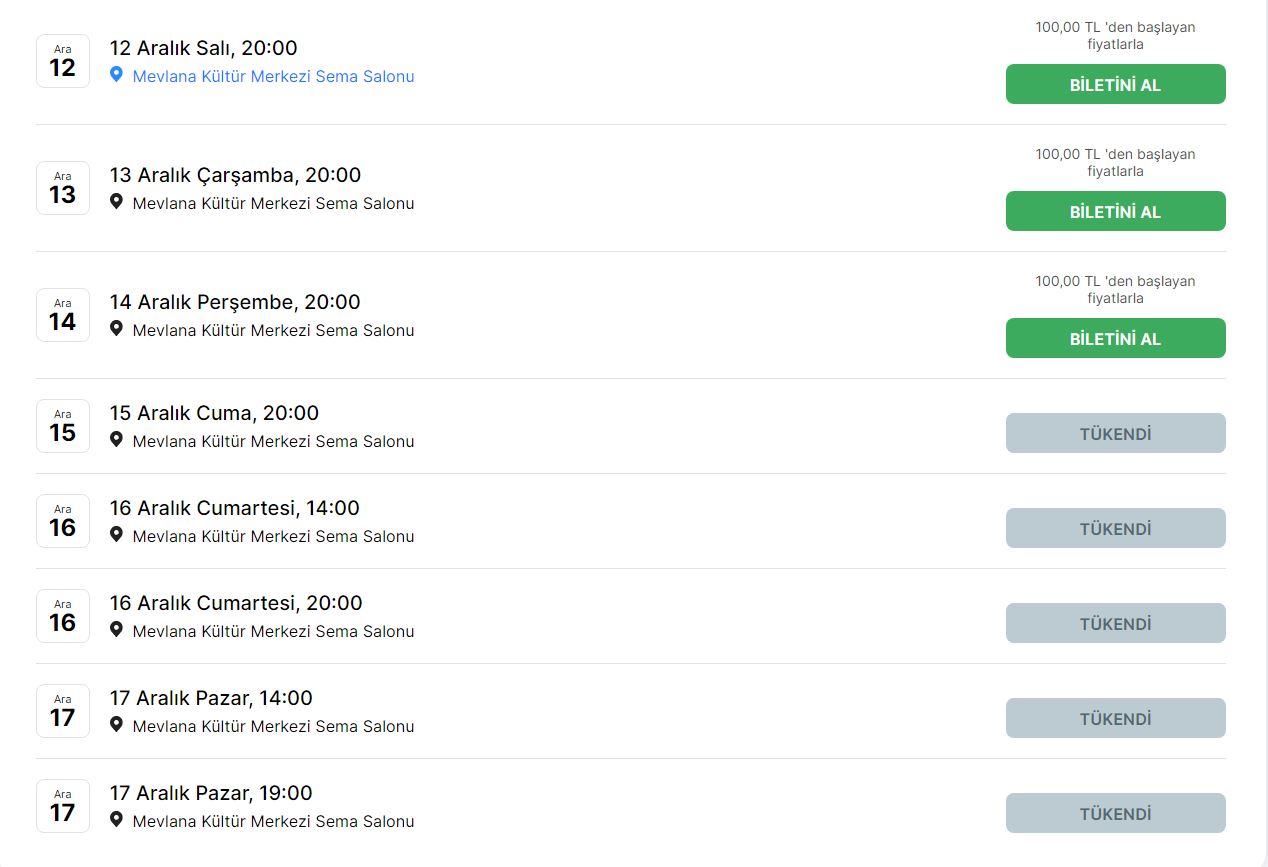The width and height of the screenshot is (1268, 867).
Task: Open the blue Mevlana Kültür Merkezi venue link
Action: pyautogui.click(x=273, y=76)
